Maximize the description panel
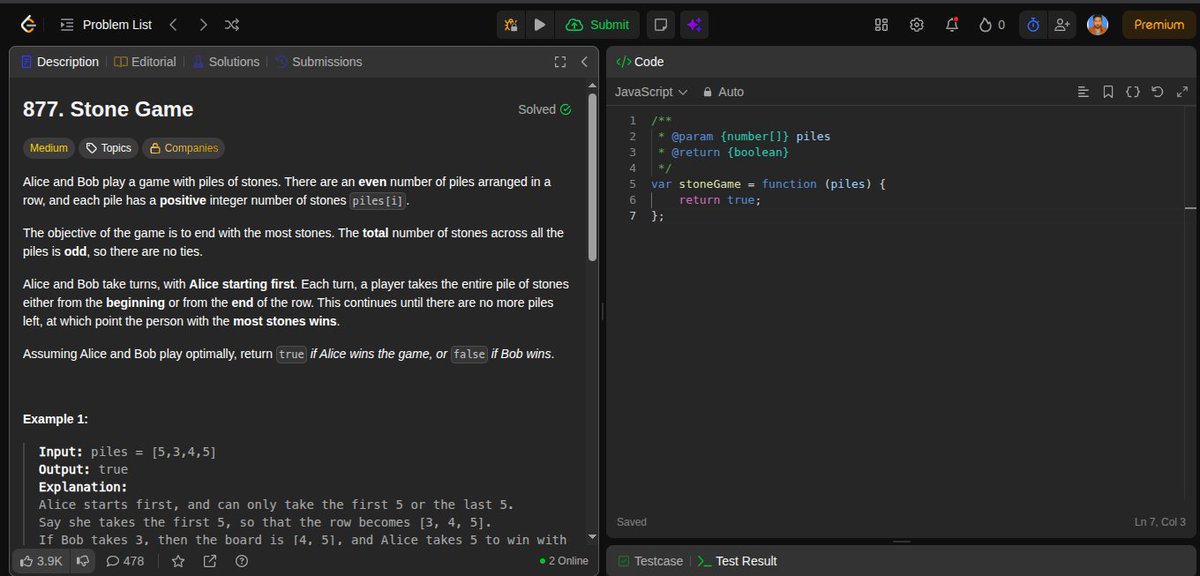This screenshot has width=1200, height=576. click(x=560, y=62)
